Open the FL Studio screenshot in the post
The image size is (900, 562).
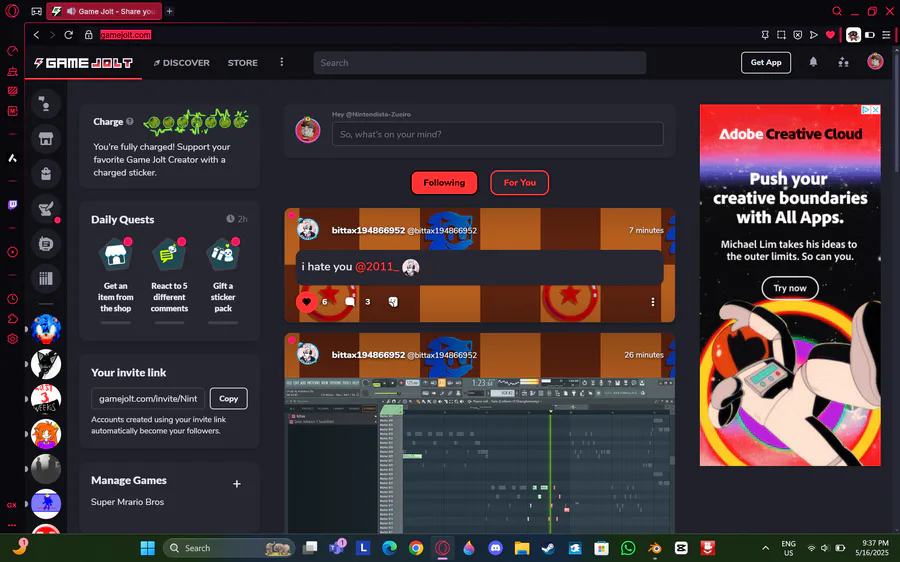pos(480,456)
